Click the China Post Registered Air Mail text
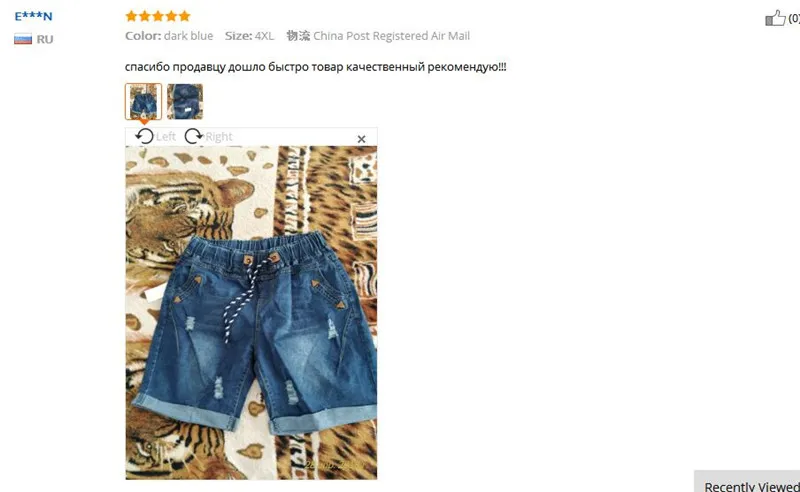800x492 pixels. 391,36
